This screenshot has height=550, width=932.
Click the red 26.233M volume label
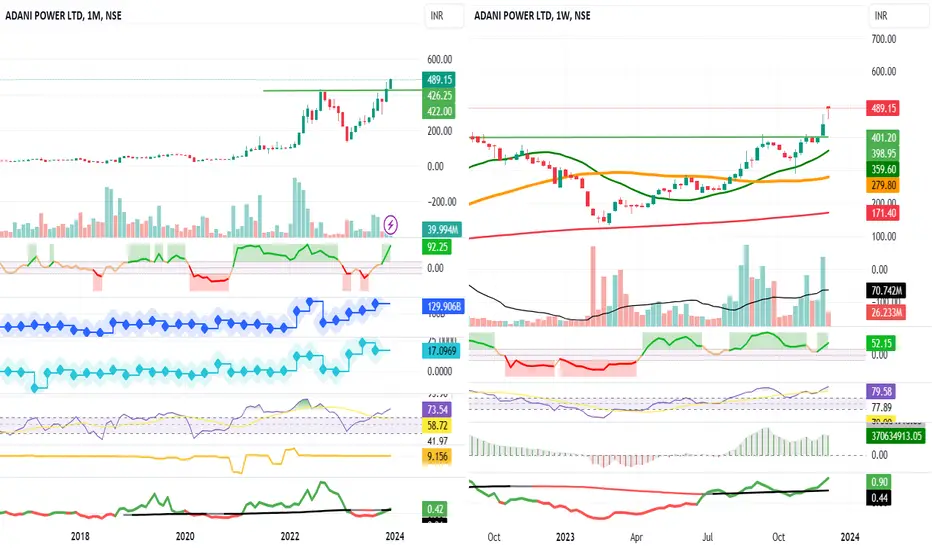tap(886, 312)
